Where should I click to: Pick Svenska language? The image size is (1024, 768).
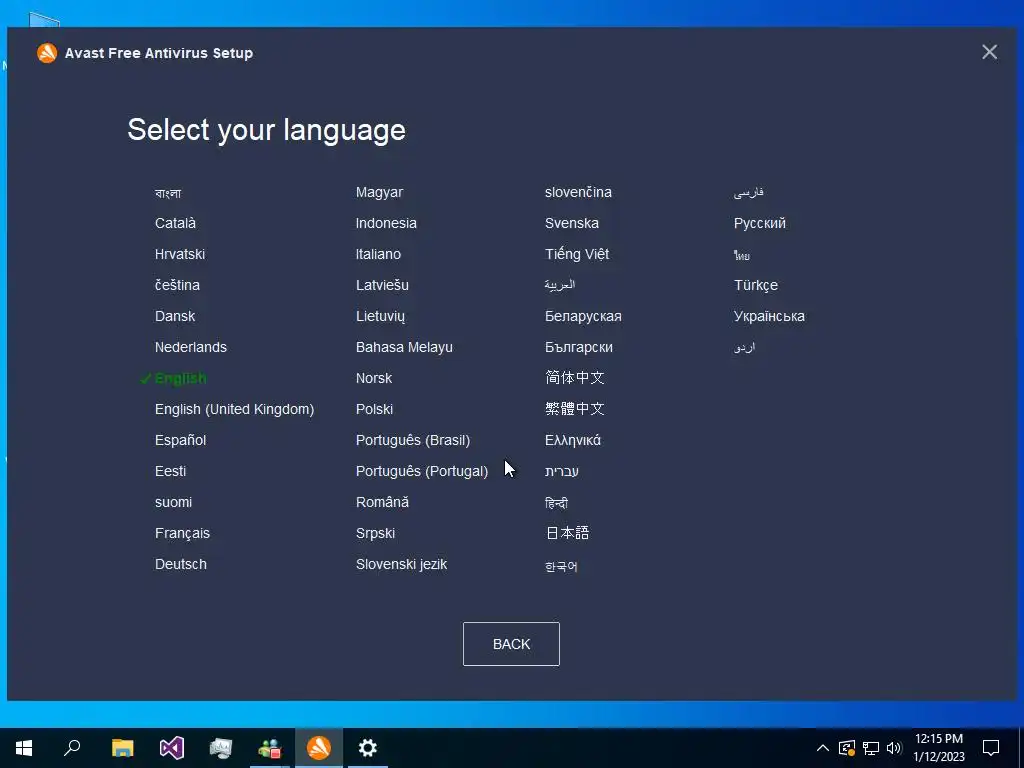tap(571, 223)
